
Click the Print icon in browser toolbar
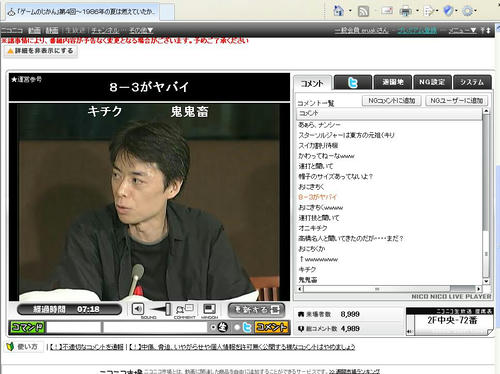(405, 12)
